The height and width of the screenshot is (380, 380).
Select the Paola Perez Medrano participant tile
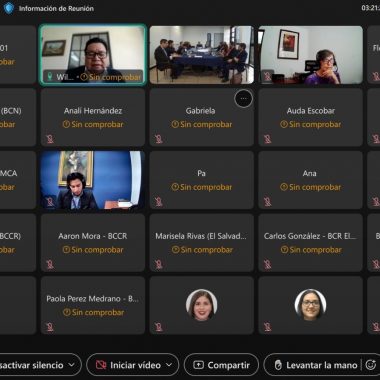(x=93, y=305)
